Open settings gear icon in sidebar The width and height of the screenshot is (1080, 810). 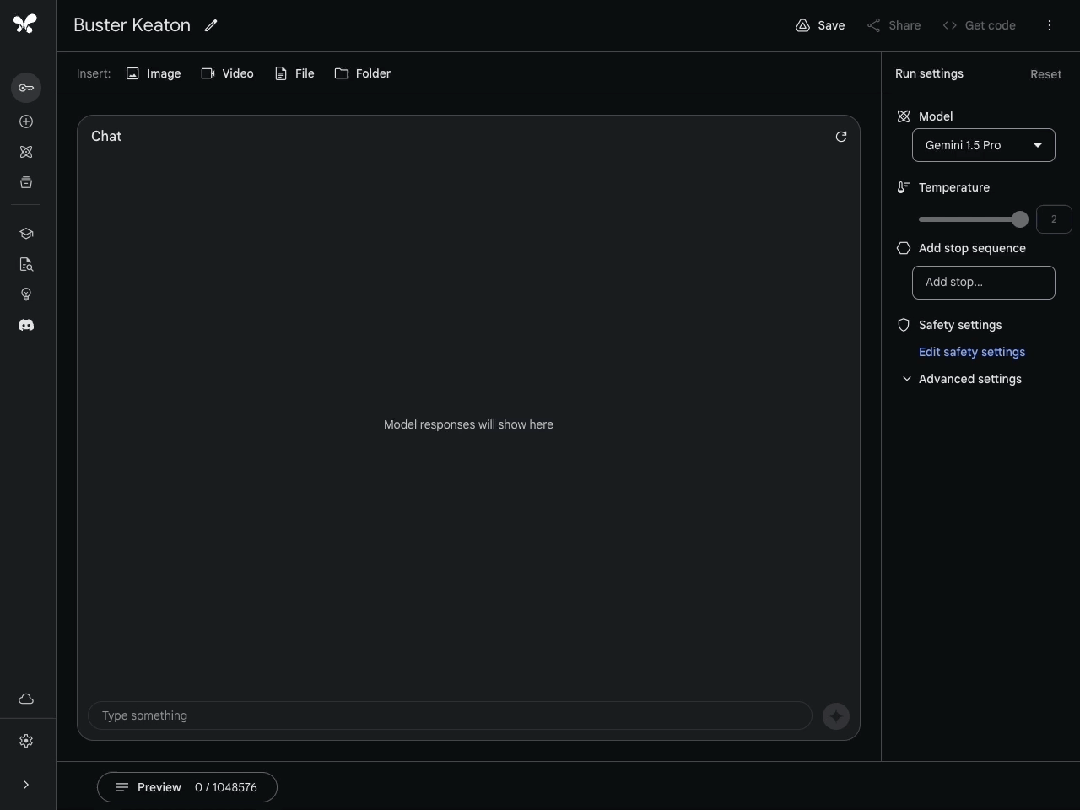tap(26, 740)
